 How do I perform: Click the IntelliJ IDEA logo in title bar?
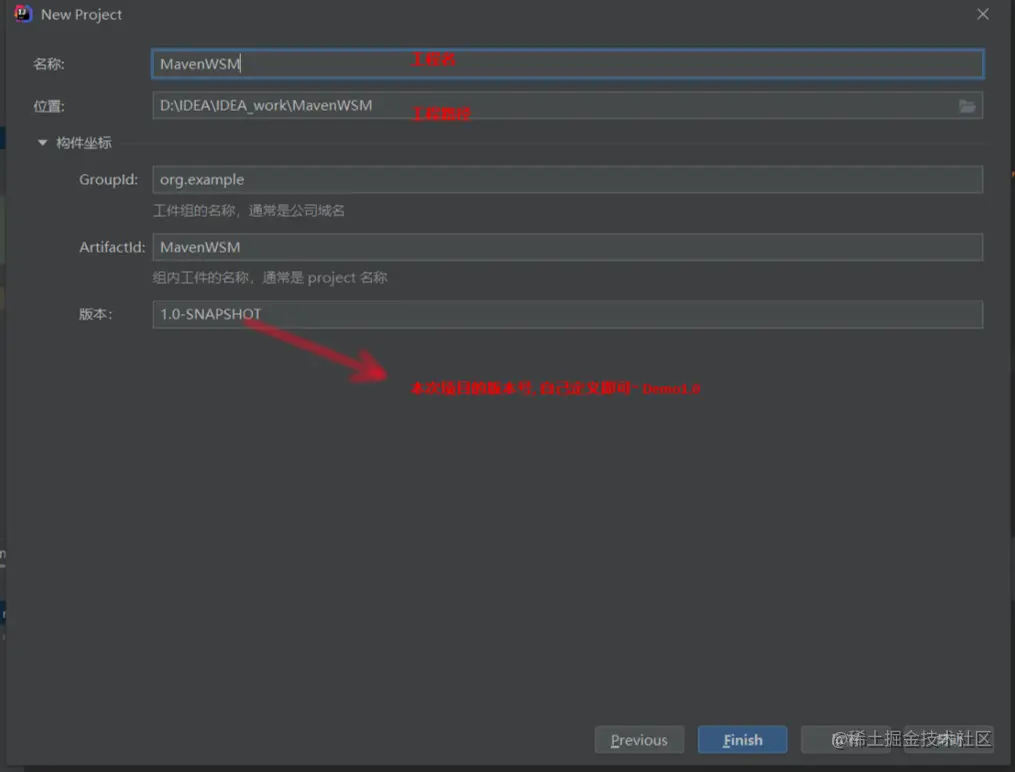click(23, 14)
